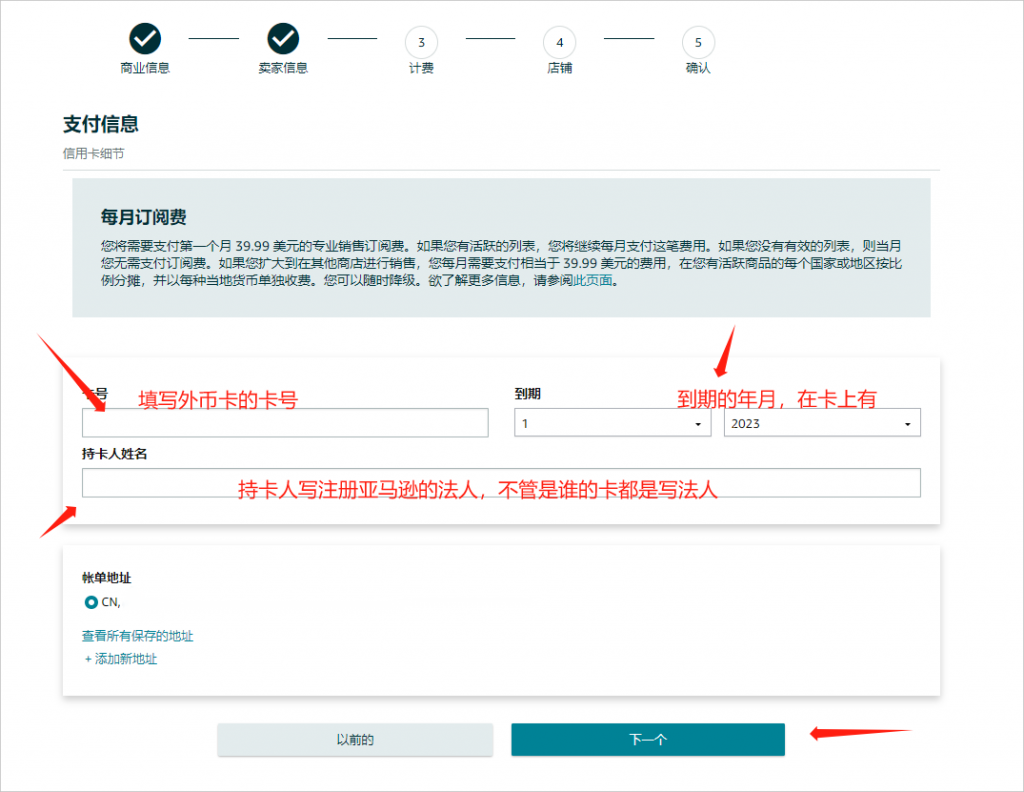Click the 店铺 step label text

click(x=559, y=69)
